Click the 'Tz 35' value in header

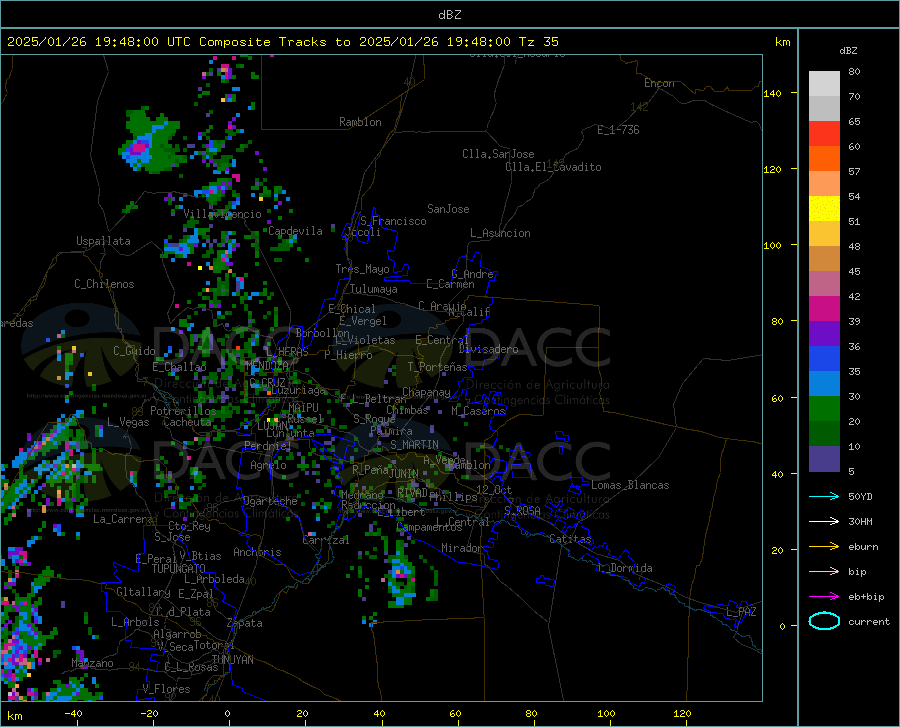(x=538, y=42)
